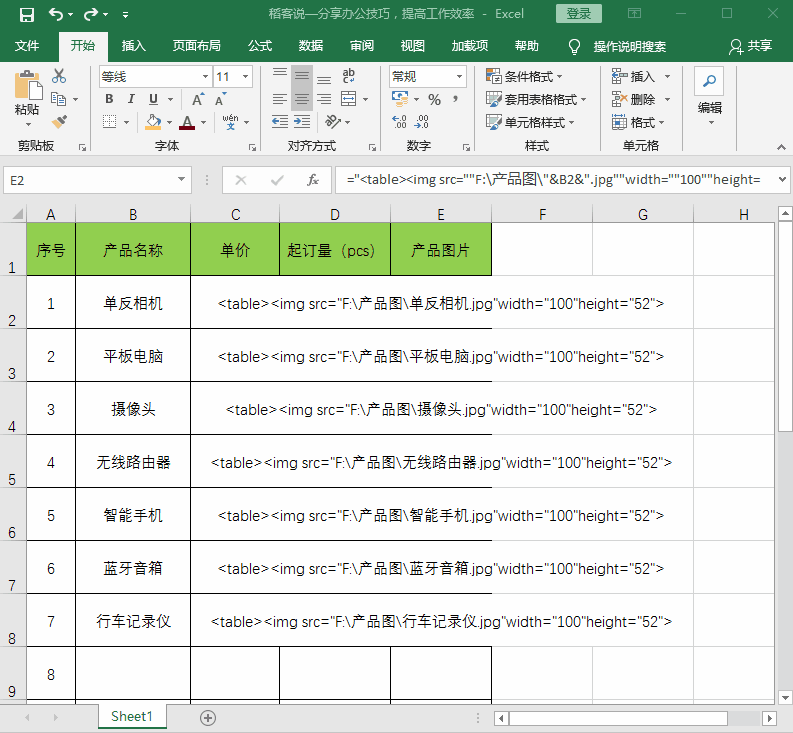Toggle Bold formatting

[x=109, y=99]
